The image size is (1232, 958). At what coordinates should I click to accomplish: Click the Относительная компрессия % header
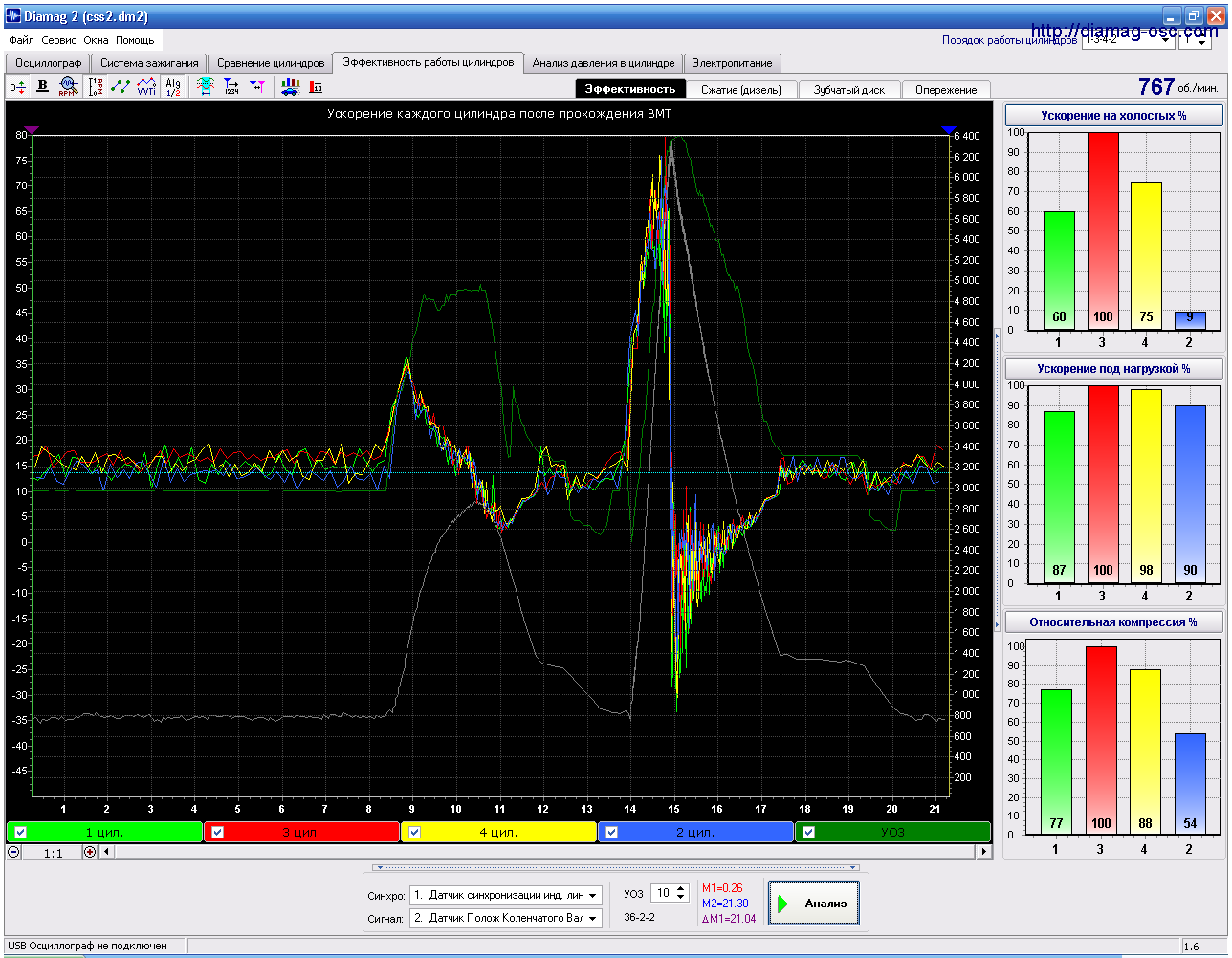[x=1113, y=622]
